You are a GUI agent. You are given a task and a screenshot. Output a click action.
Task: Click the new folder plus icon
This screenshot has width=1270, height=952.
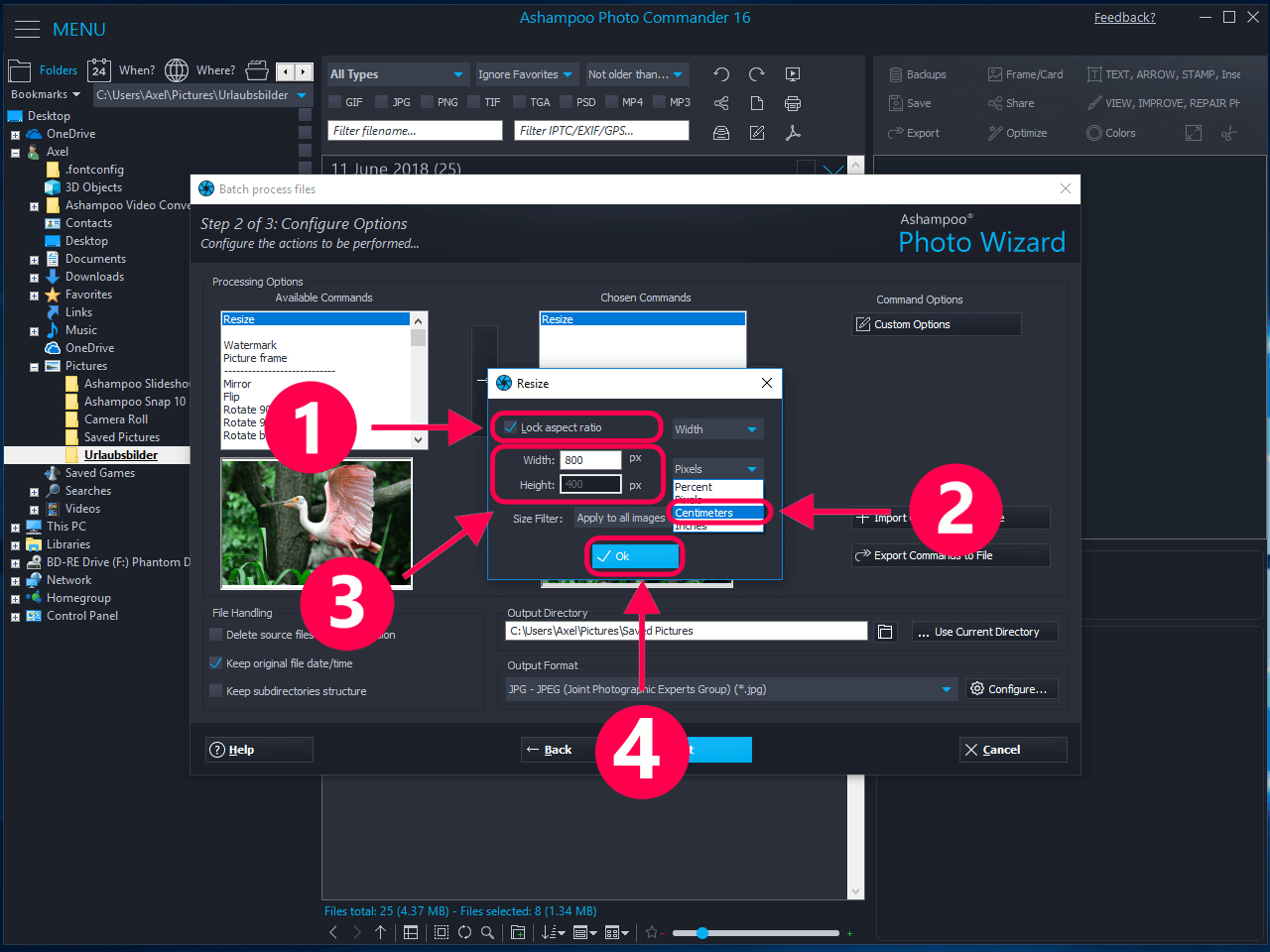point(518,932)
